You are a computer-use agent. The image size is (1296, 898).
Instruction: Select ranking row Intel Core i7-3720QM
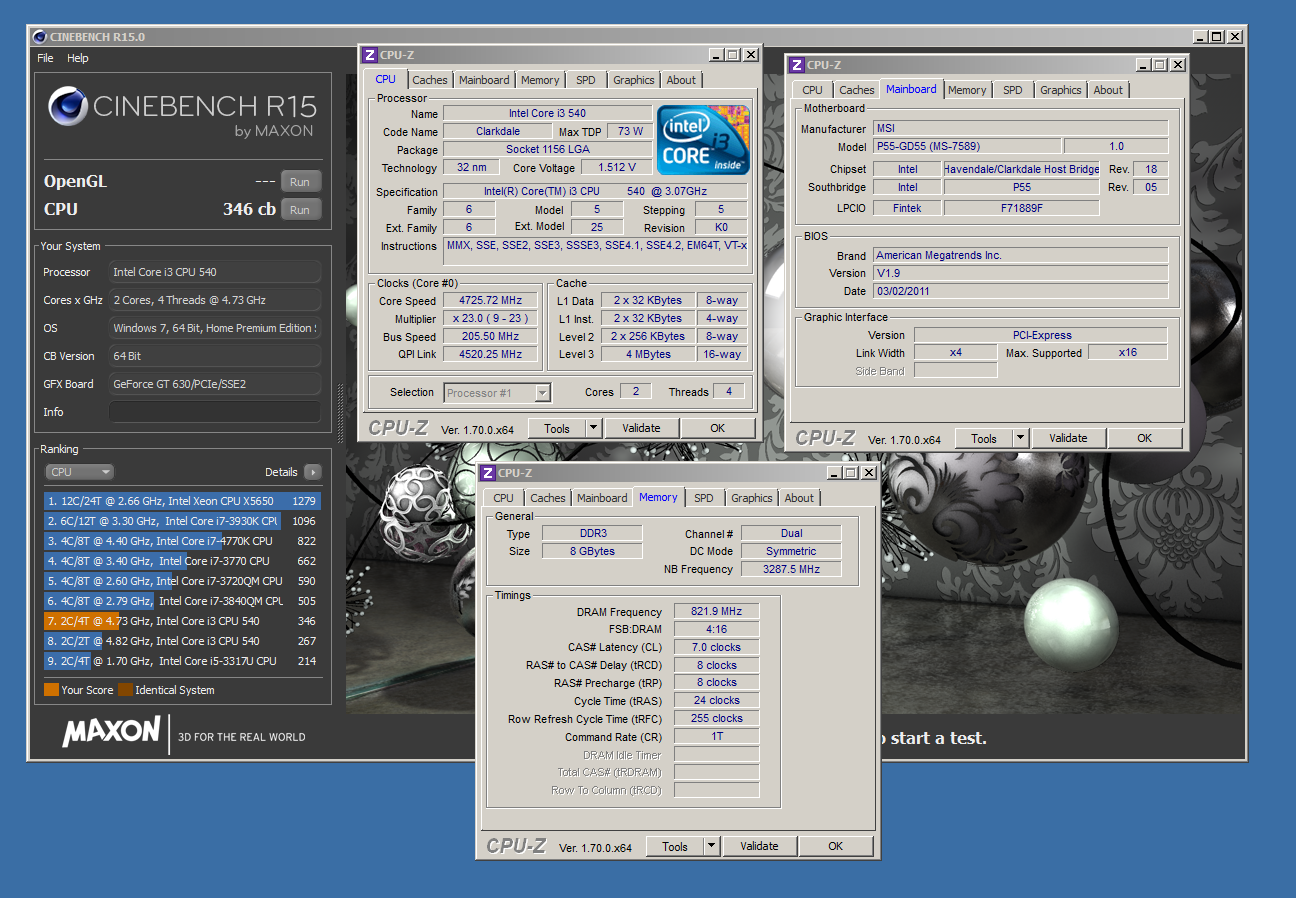click(x=182, y=581)
